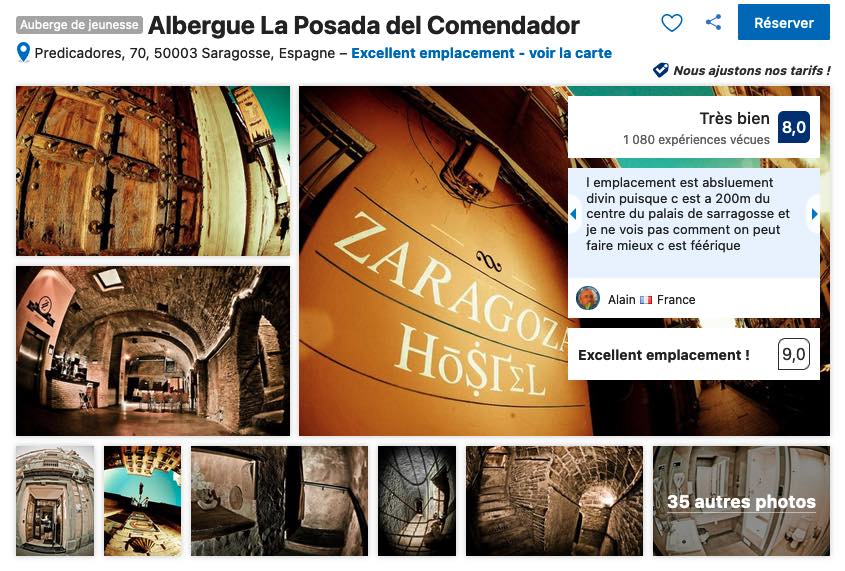
Task: Click the 8,0 review score badge
Action: click(x=794, y=127)
